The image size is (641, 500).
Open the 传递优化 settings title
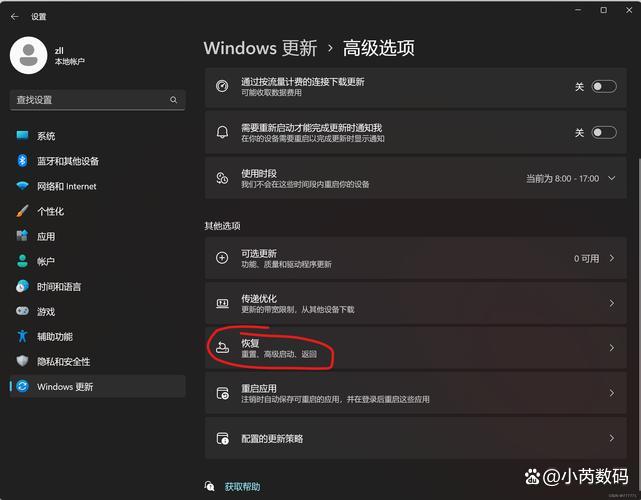(259, 298)
